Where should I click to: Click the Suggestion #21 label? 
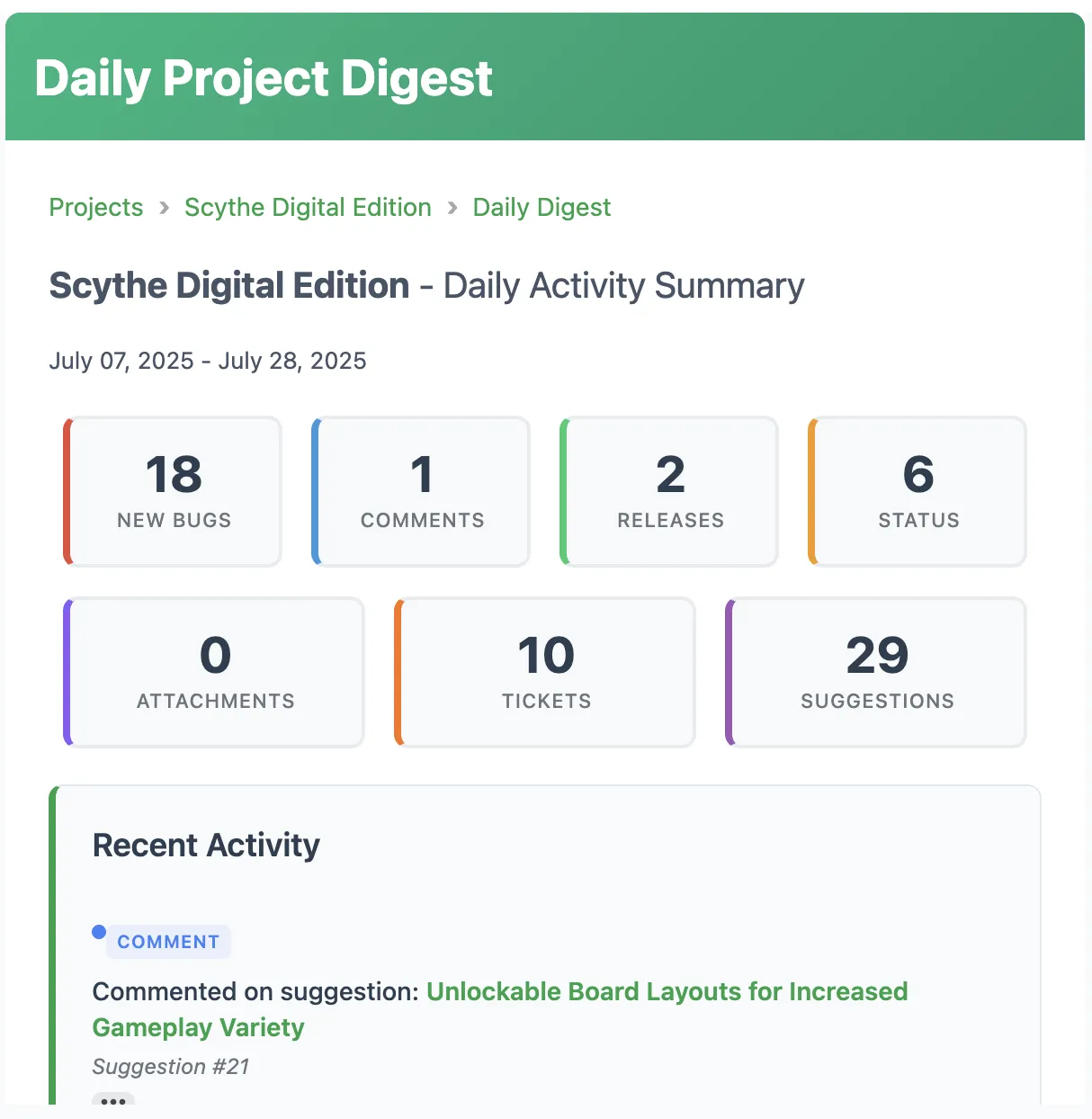click(x=171, y=1067)
